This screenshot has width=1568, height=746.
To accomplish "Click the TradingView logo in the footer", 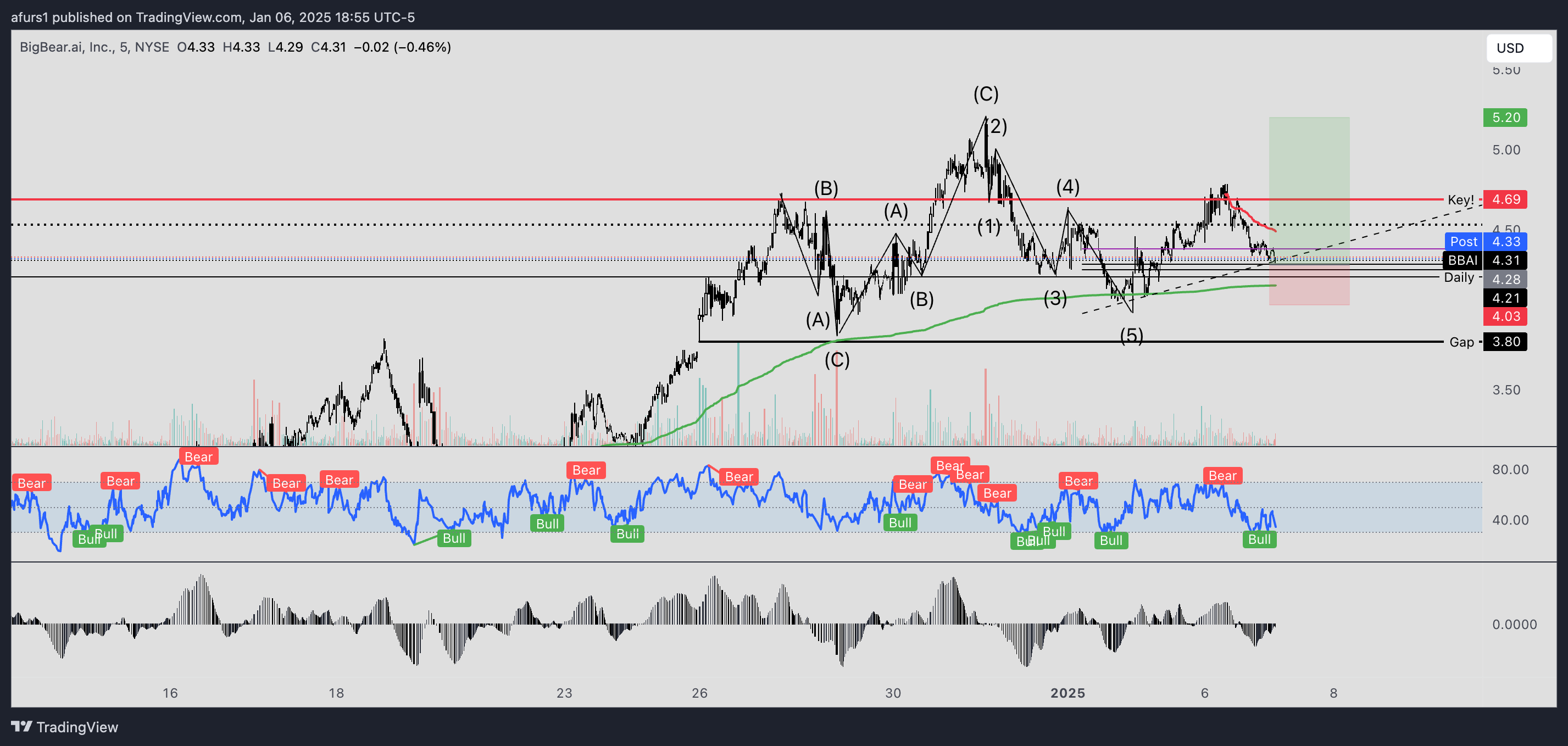I will pos(64,727).
